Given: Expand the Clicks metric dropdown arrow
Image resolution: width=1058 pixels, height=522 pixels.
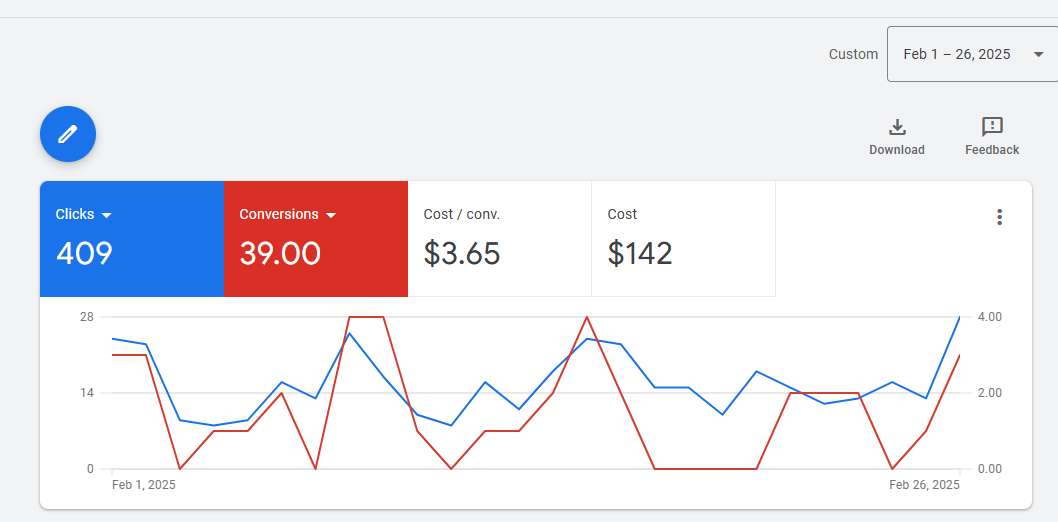Looking at the screenshot, I should pos(106,215).
